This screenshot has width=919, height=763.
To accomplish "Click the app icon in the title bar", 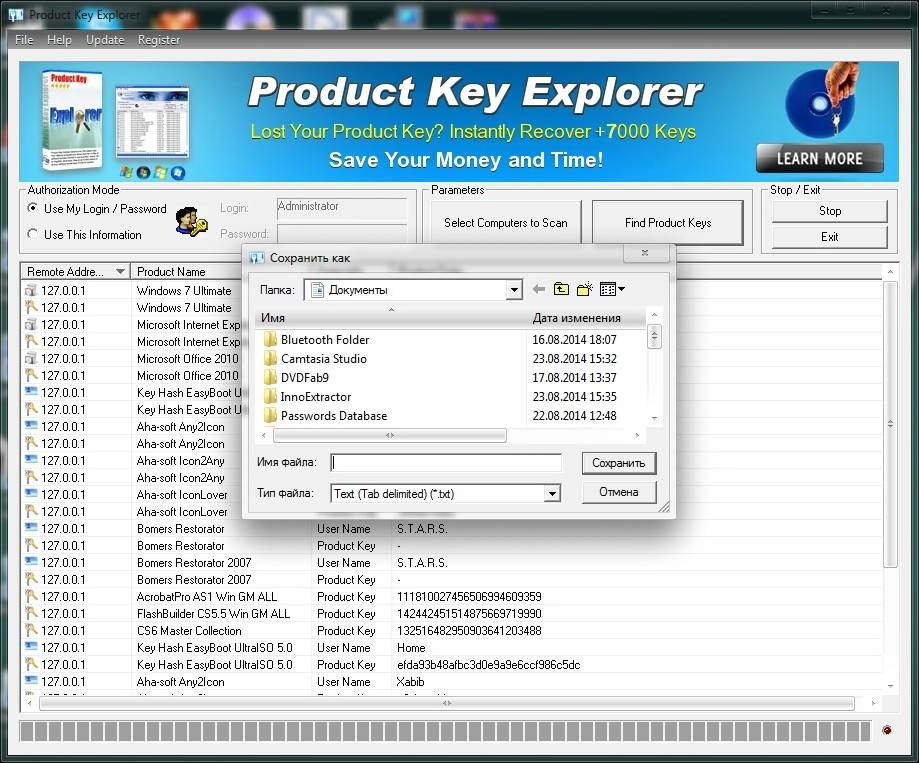I will tap(16, 15).
